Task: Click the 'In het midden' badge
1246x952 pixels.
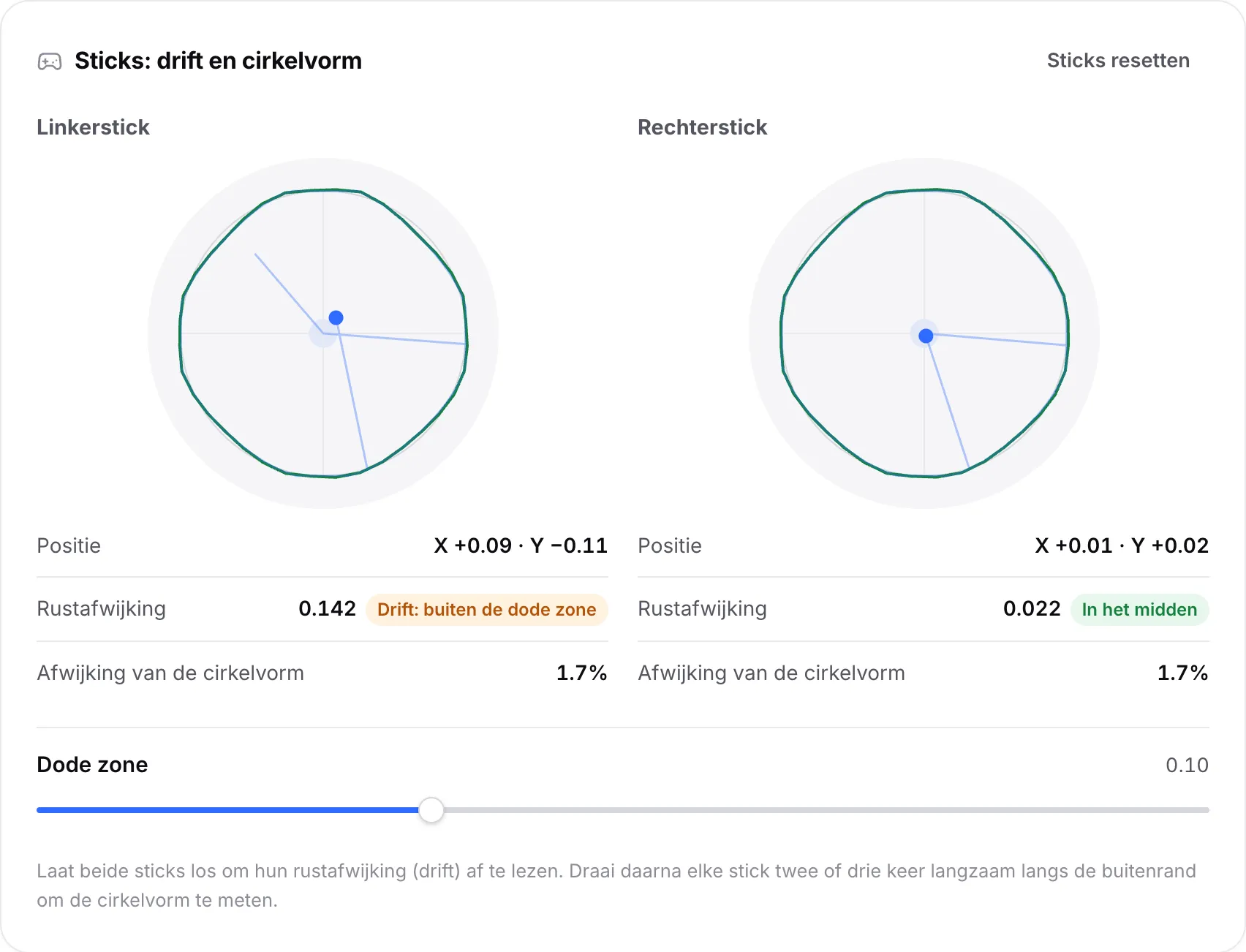Action: point(1139,610)
